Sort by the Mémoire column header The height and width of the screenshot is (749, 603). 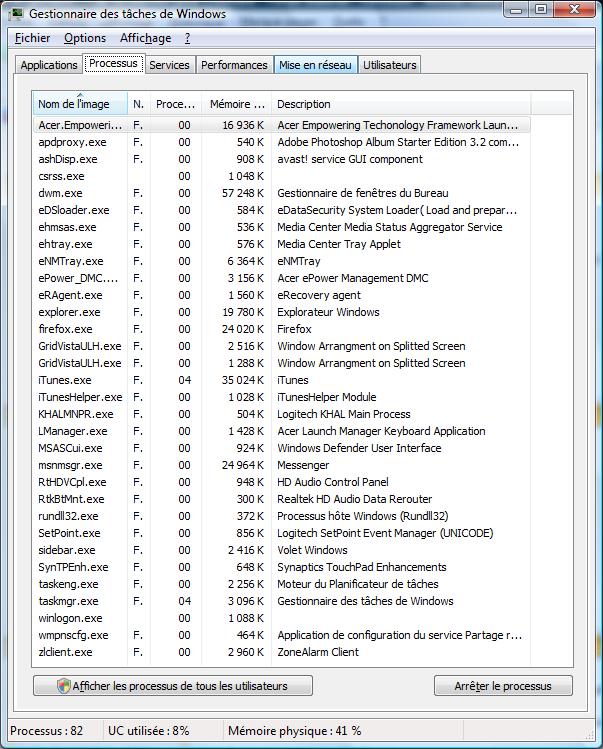pos(236,104)
